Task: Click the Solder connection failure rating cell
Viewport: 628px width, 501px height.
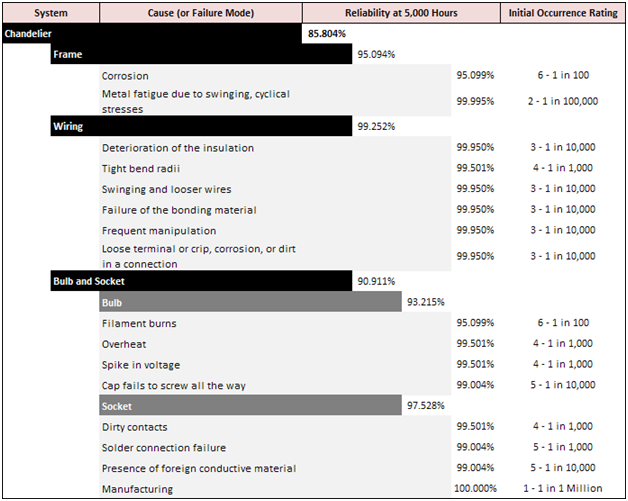Action: (x=563, y=447)
